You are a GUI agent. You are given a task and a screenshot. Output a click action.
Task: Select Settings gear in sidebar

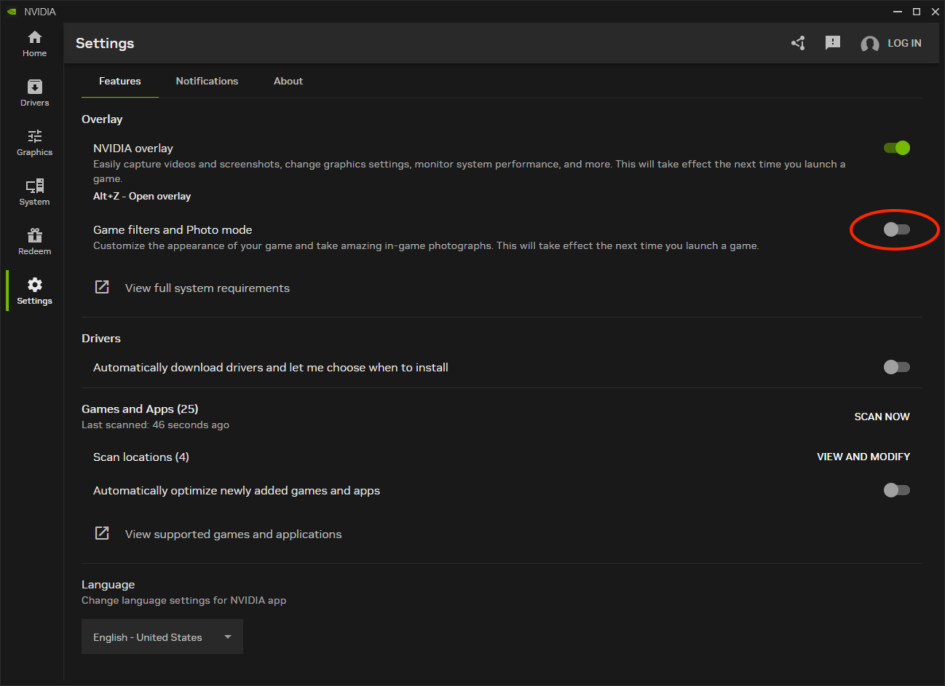pyautogui.click(x=34, y=291)
